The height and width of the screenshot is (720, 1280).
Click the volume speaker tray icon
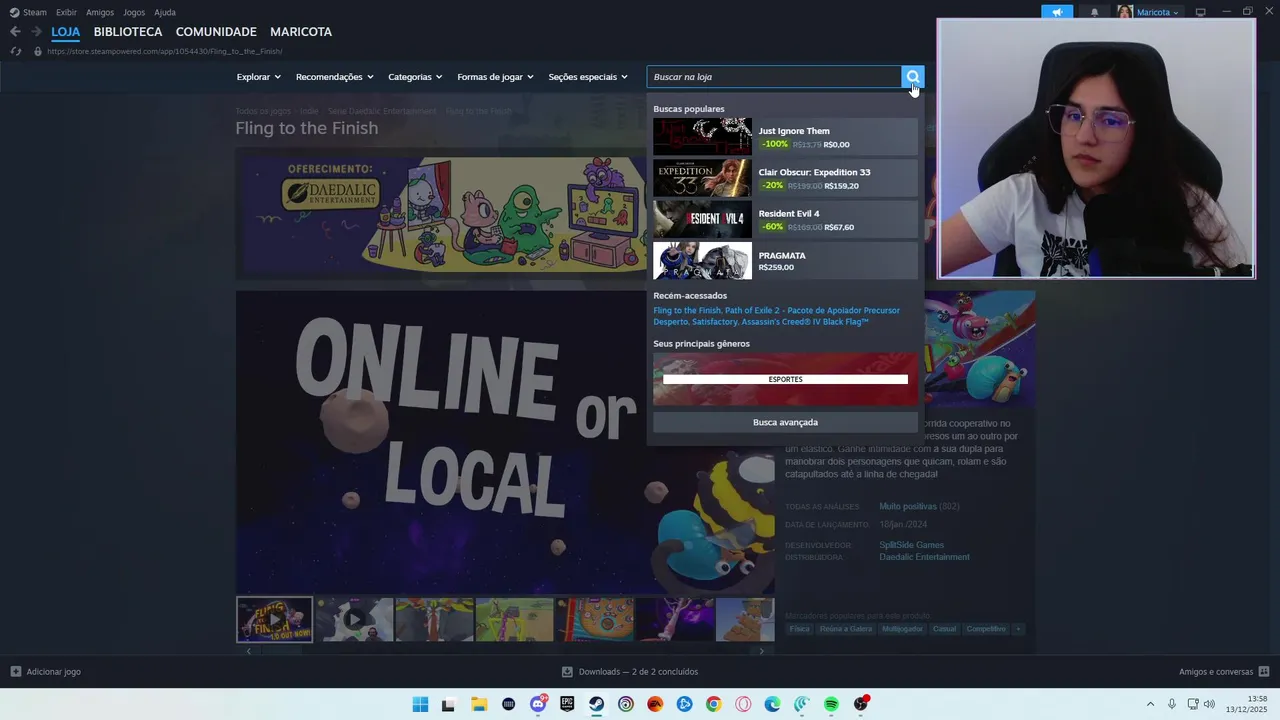point(1209,704)
